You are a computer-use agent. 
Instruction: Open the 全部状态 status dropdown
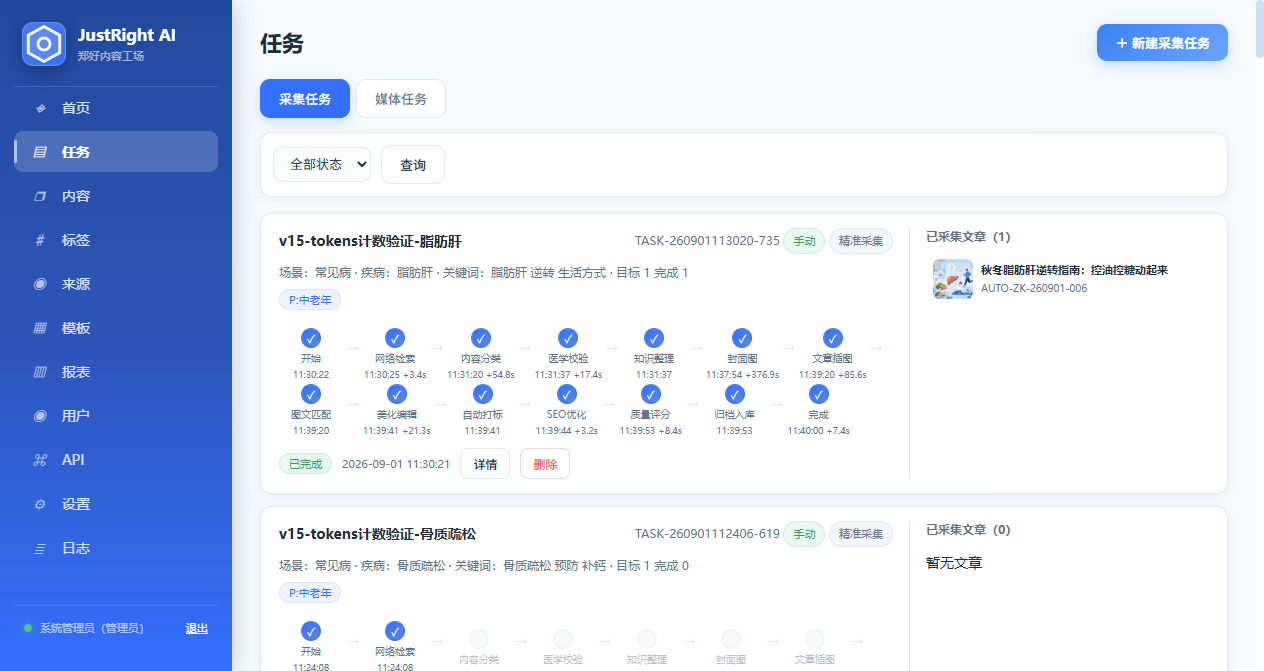coord(322,164)
